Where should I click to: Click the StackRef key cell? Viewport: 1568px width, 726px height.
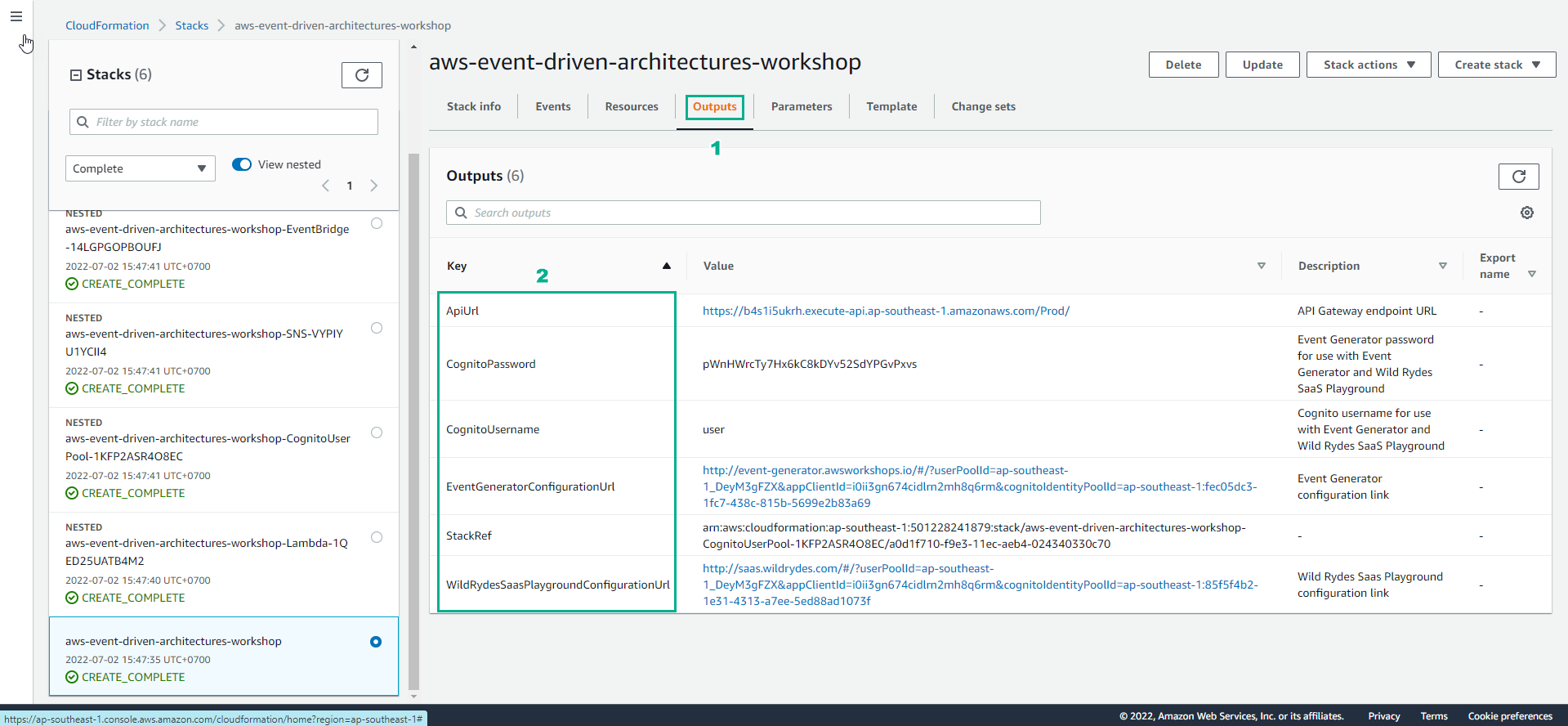click(x=469, y=536)
